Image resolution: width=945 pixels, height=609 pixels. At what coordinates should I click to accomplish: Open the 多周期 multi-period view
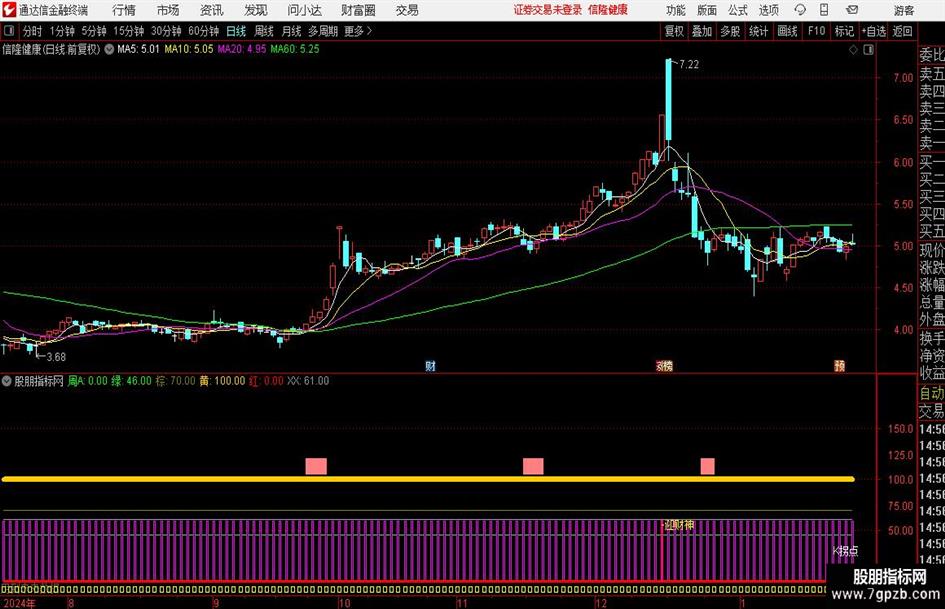[323, 31]
